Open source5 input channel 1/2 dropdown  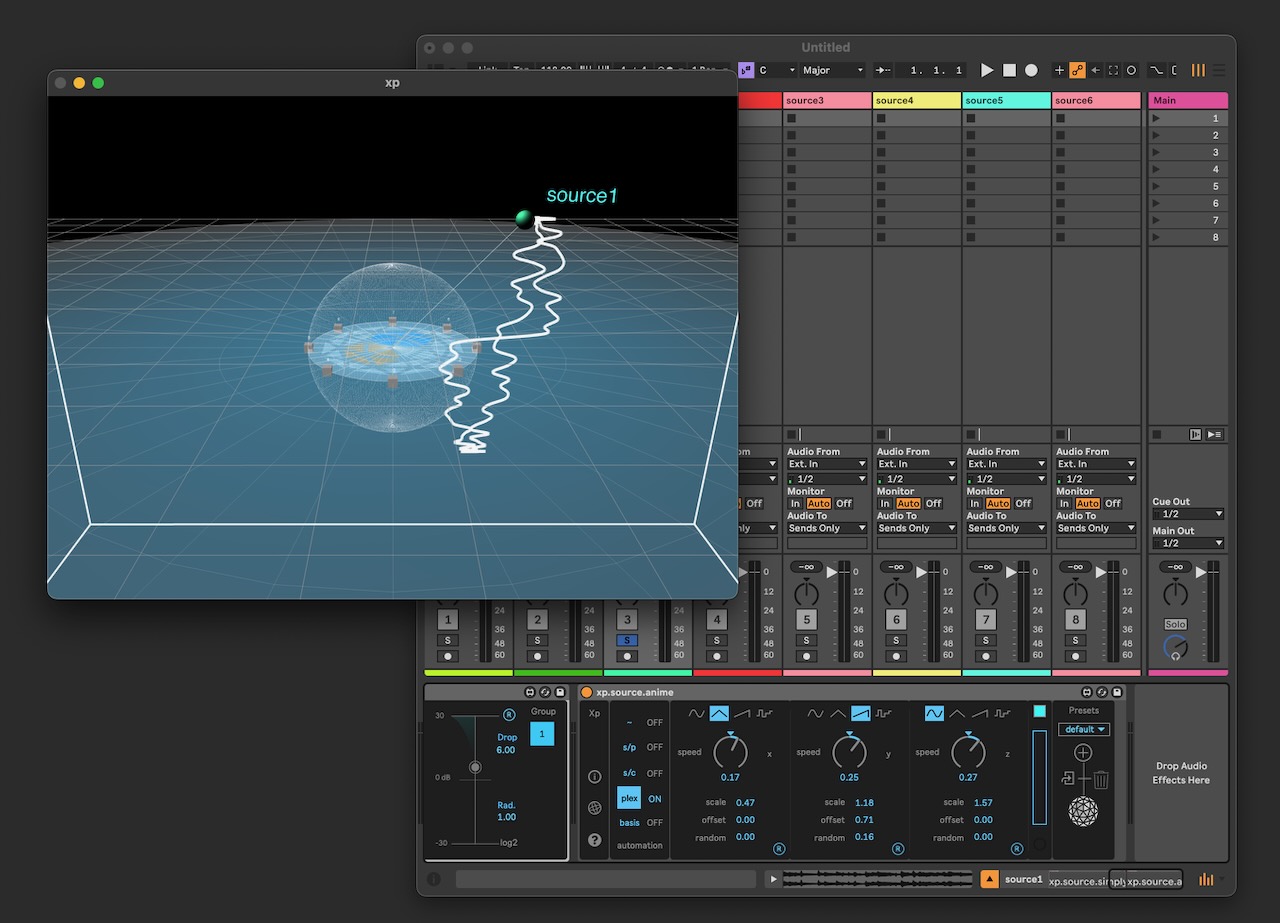1006,479
